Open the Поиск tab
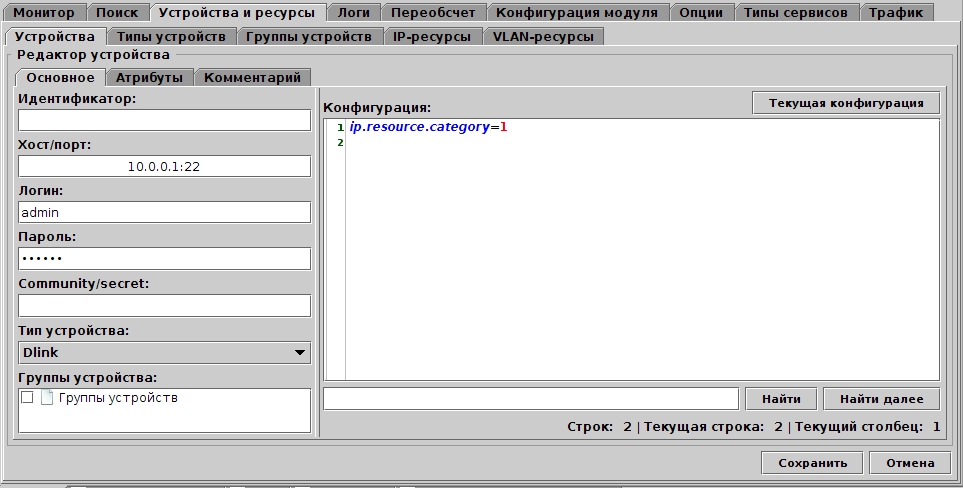The height and width of the screenshot is (488, 963). 117,13
